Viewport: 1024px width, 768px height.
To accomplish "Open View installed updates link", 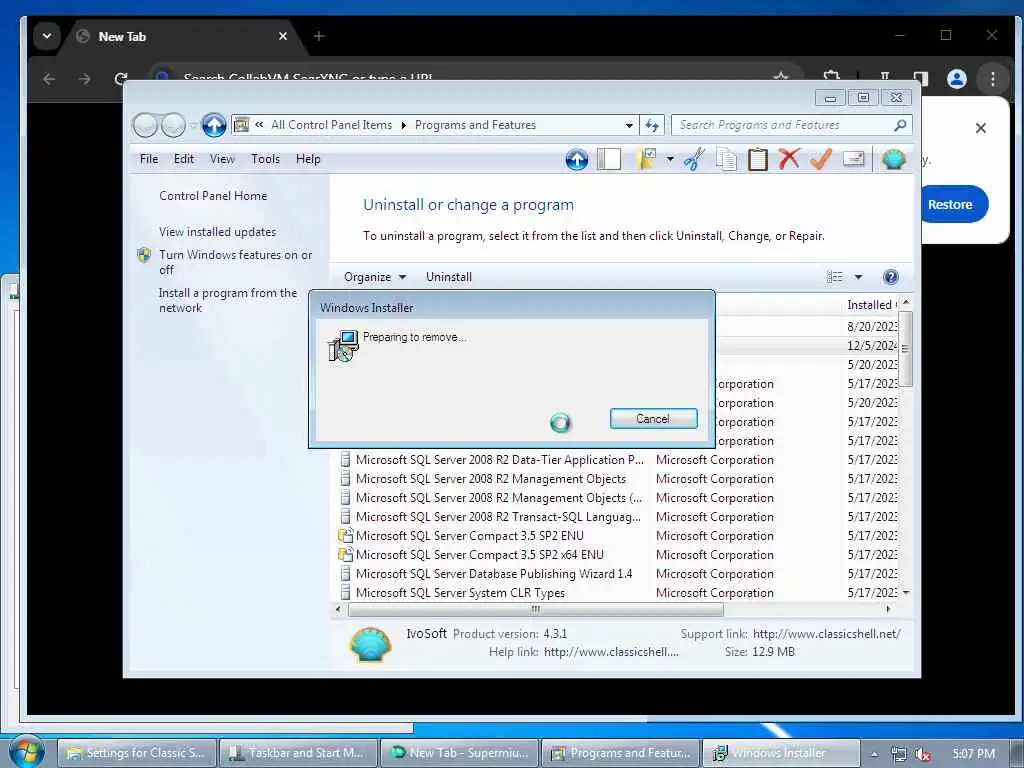I will (217, 232).
